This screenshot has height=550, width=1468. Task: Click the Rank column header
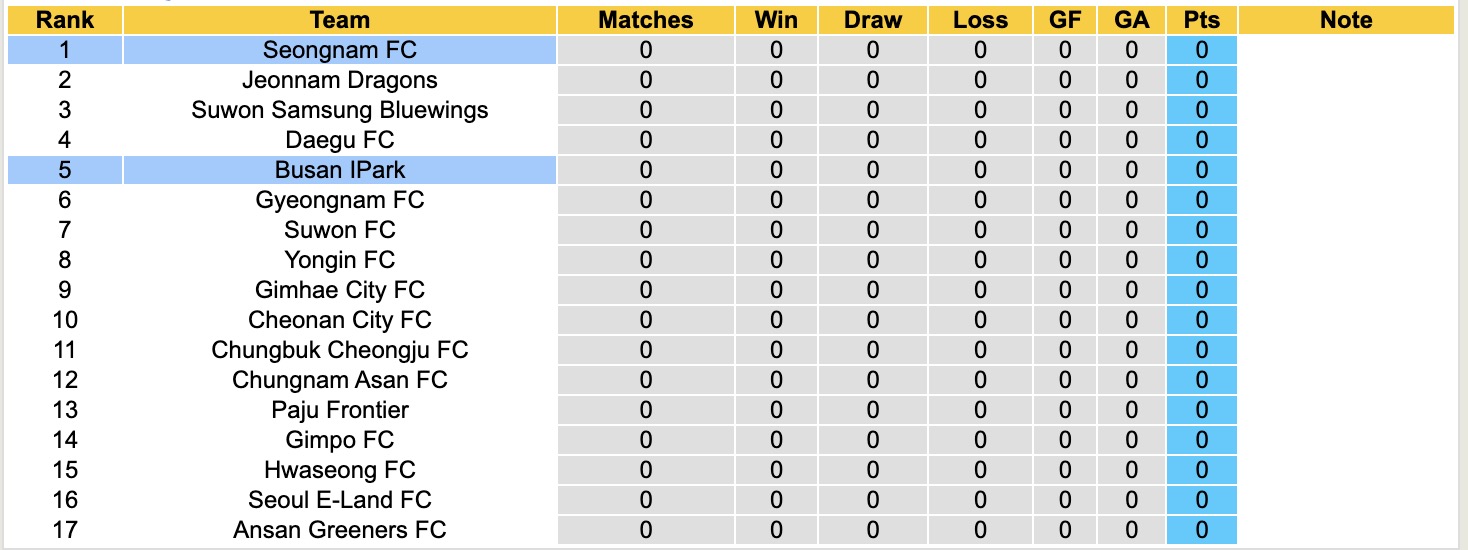(x=65, y=20)
